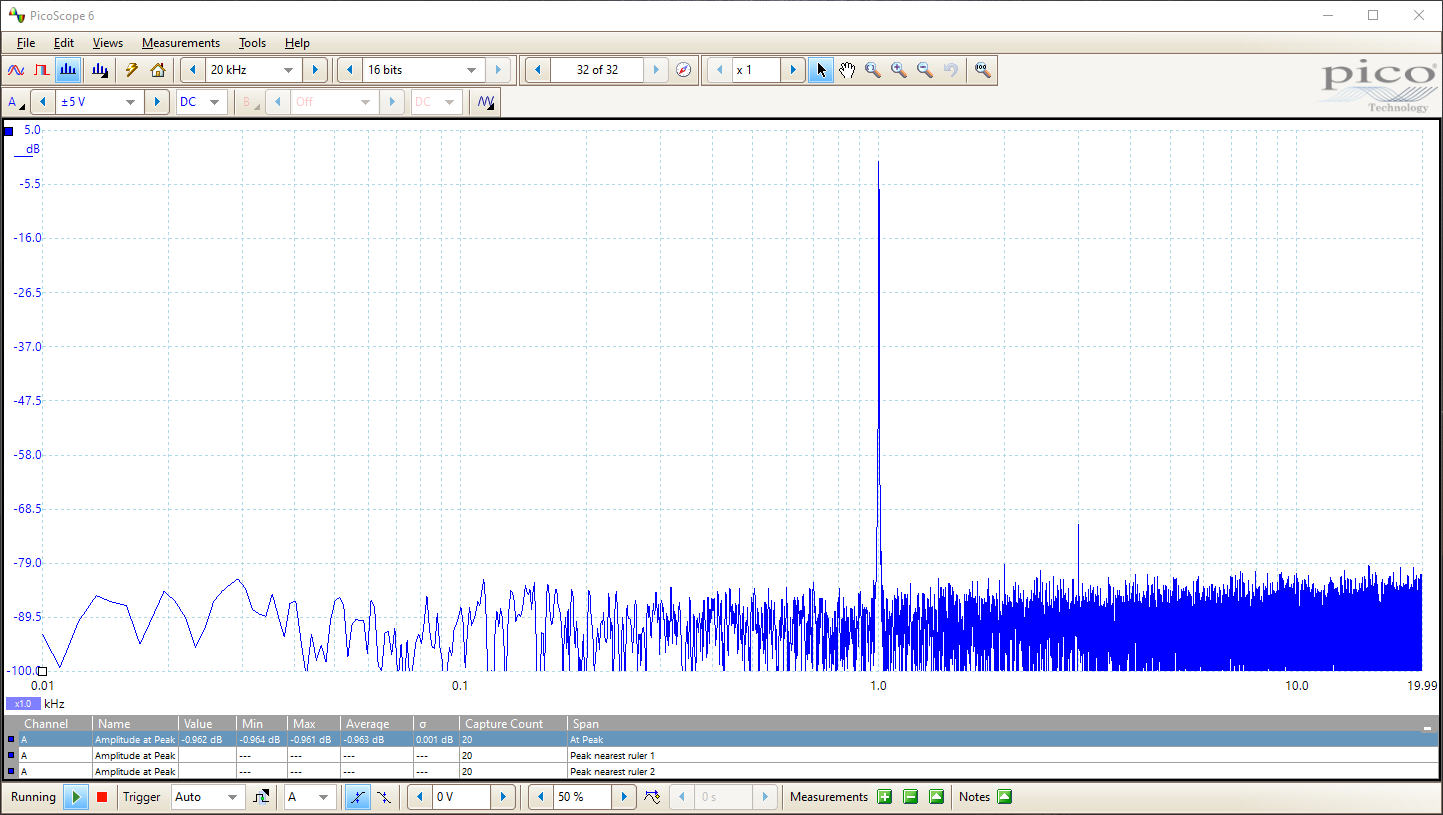Screen dimensions: 1443x815
Task: Open the Buffer Navigator compass icon
Action: click(x=683, y=70)
